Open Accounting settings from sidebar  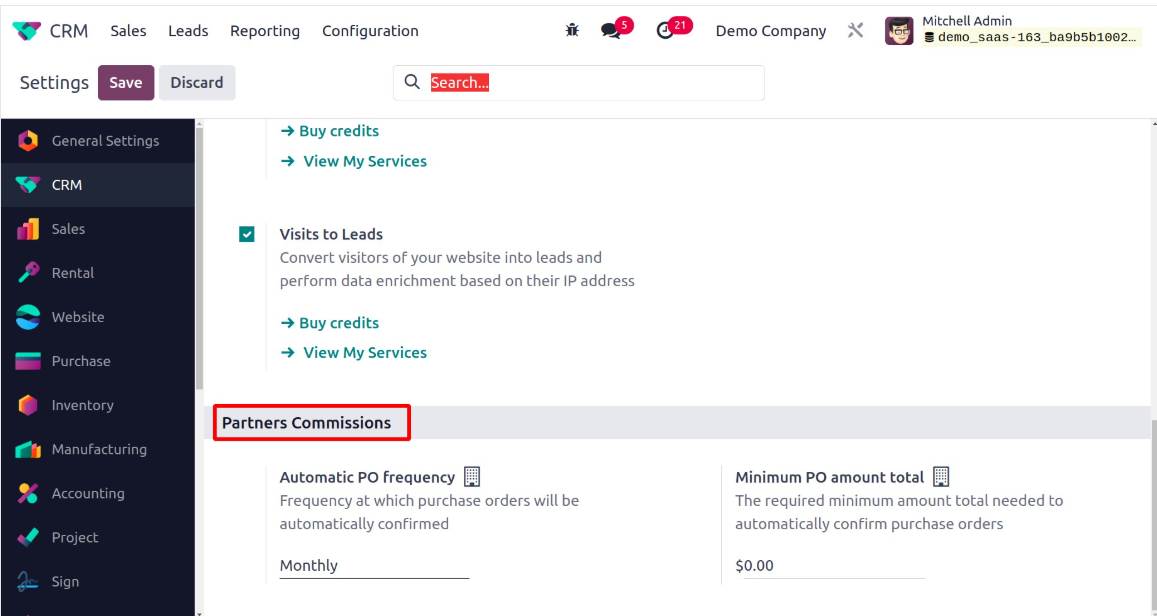point(88,493)
